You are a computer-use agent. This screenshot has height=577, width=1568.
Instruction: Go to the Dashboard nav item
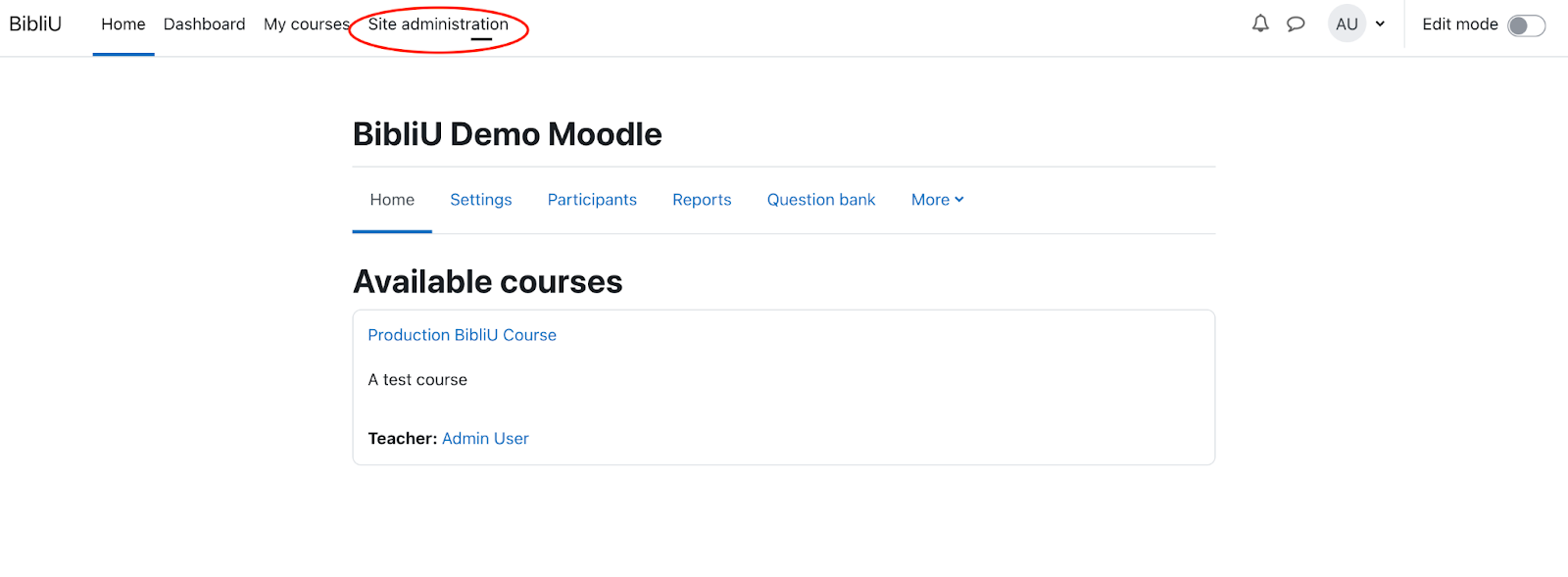(204, 24)
